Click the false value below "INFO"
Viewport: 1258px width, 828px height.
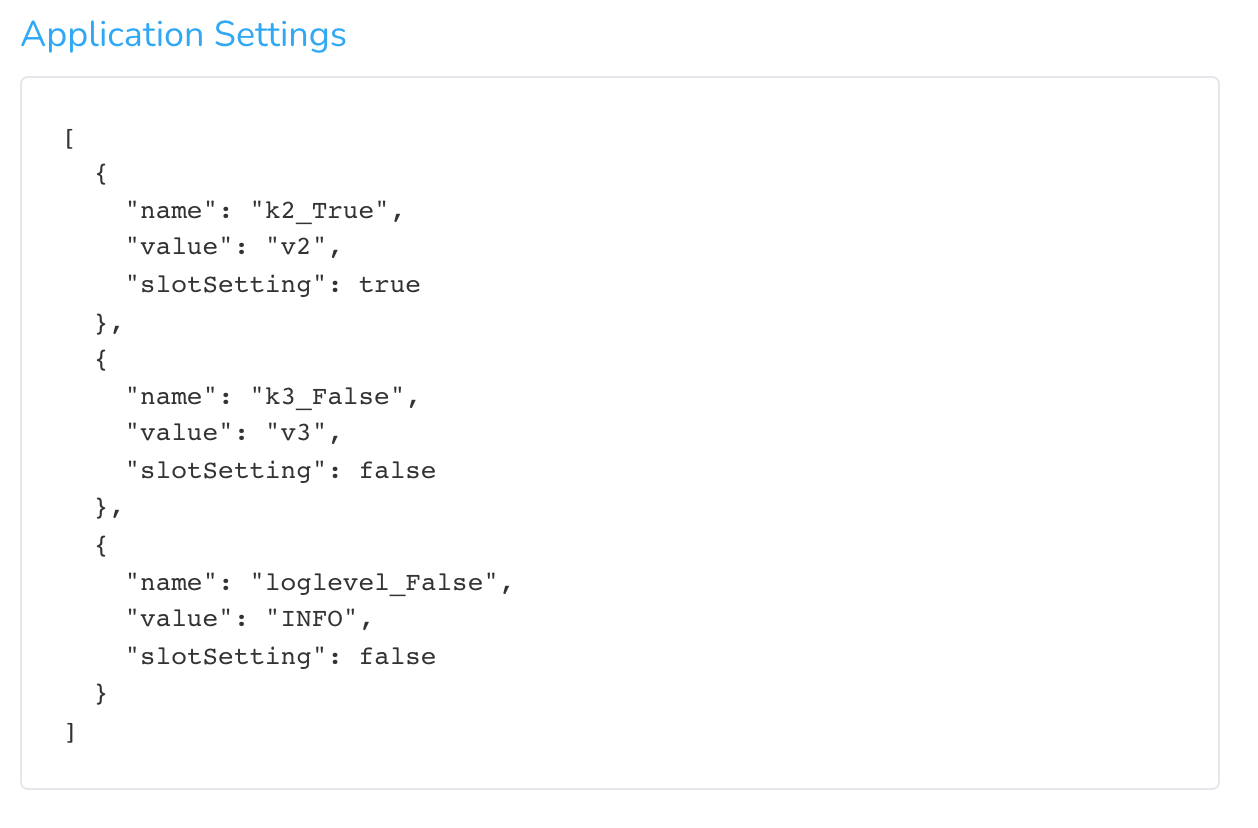(x=398, y=657)
